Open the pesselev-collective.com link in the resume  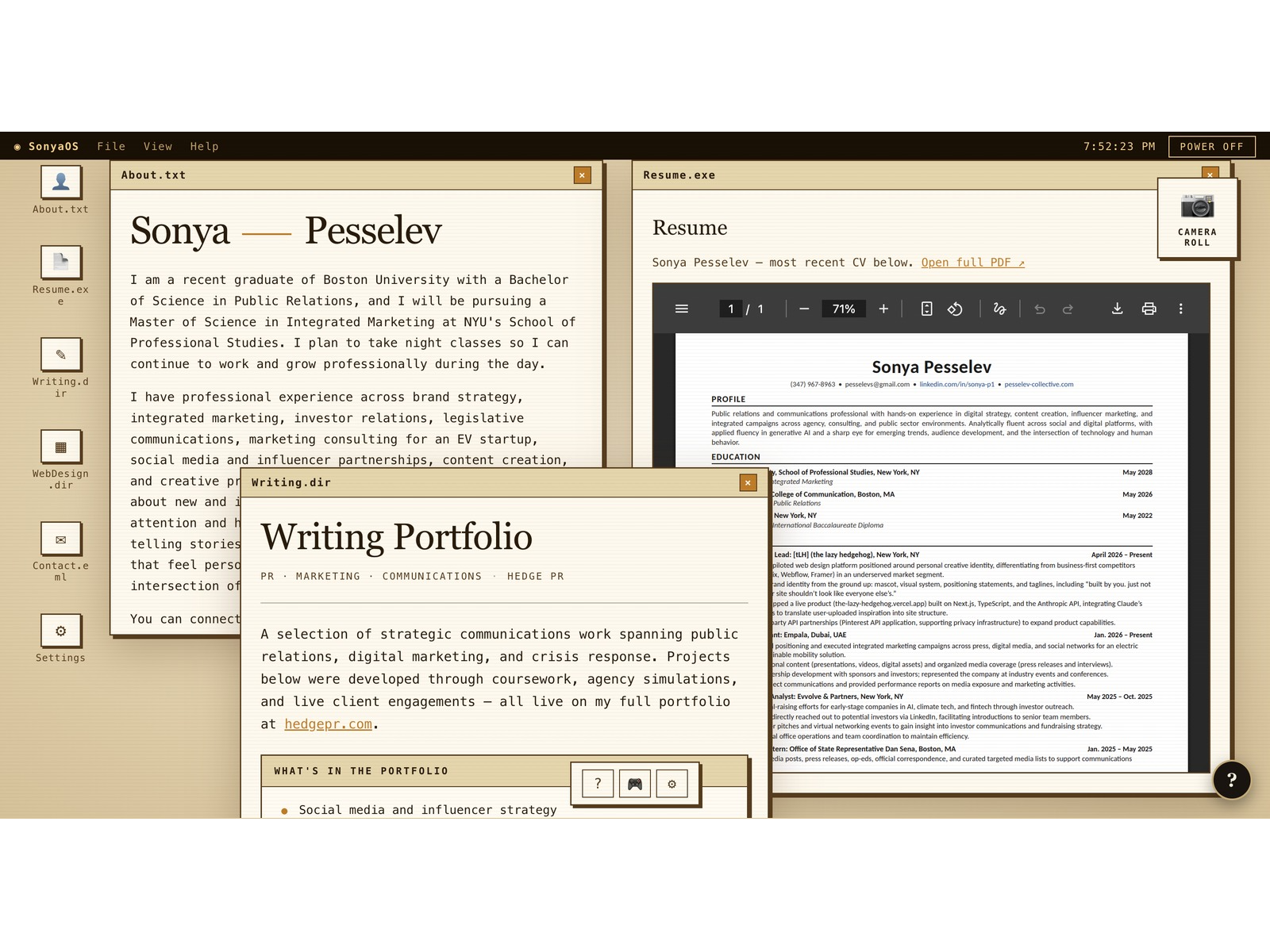click(x=1039, y=384)
